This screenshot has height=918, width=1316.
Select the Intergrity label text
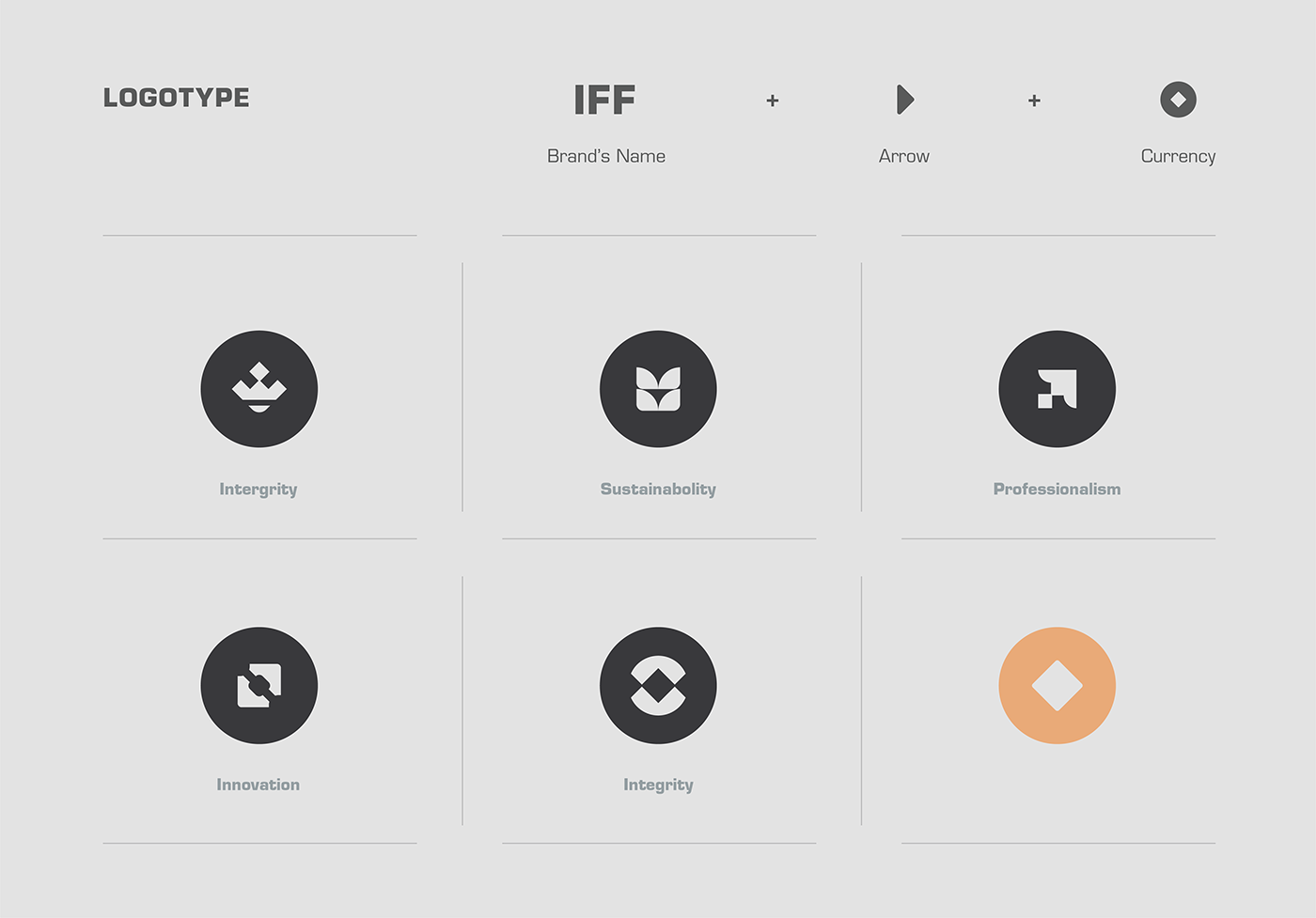pos(258,489)
